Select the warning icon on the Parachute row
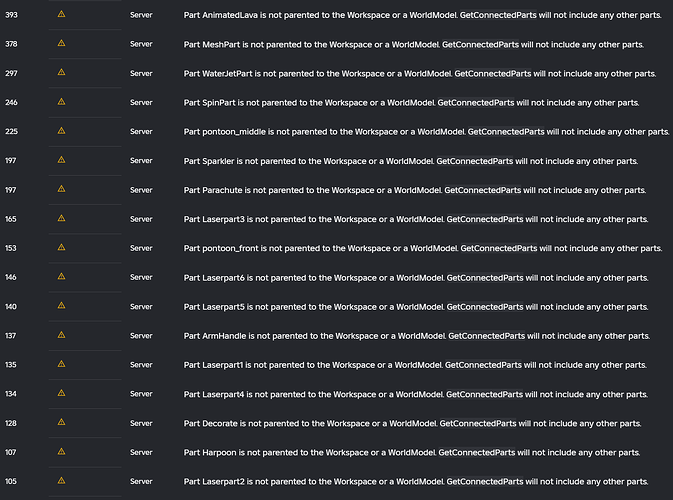673x500 pixels. click(x=61, y=190)
